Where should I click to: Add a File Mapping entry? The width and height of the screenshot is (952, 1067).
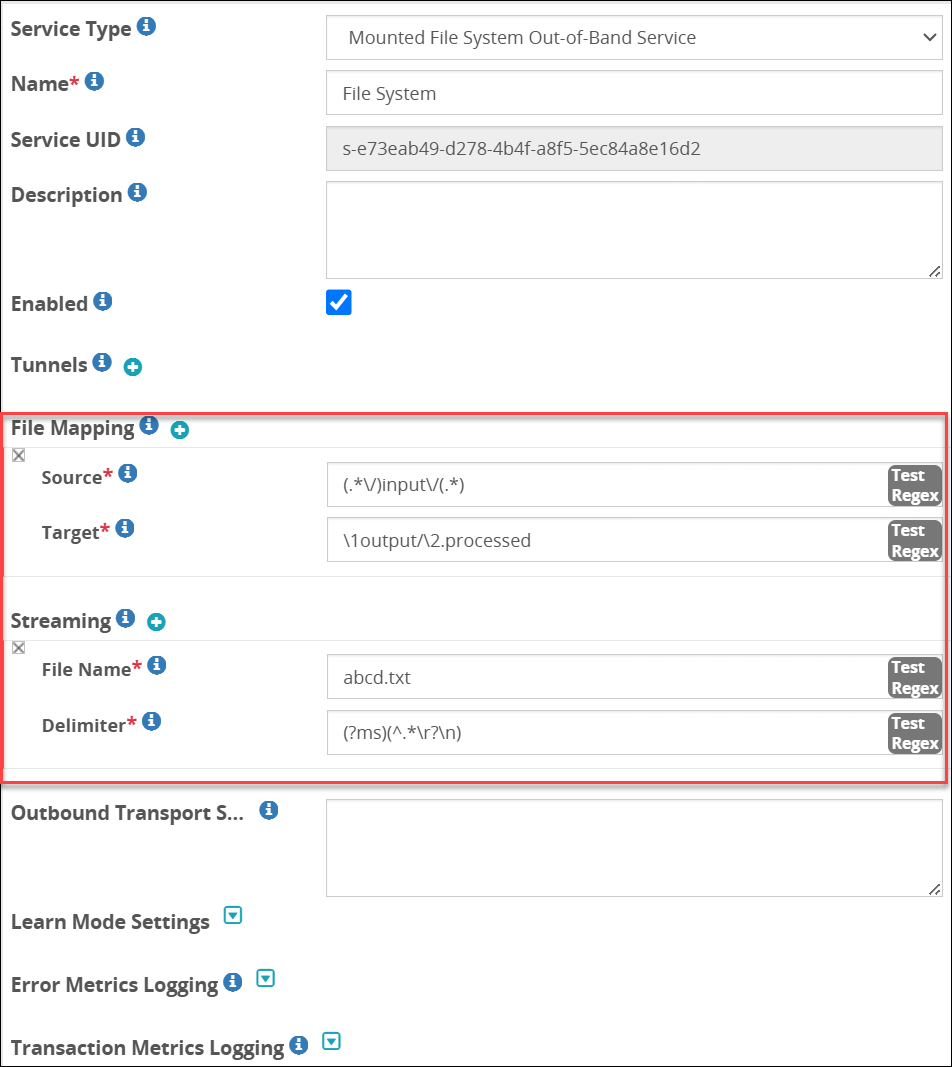[180, 430]
